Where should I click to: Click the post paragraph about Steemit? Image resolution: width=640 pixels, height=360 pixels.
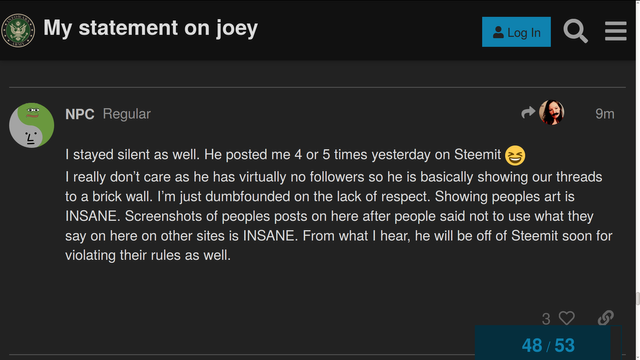tap(339, 205)
